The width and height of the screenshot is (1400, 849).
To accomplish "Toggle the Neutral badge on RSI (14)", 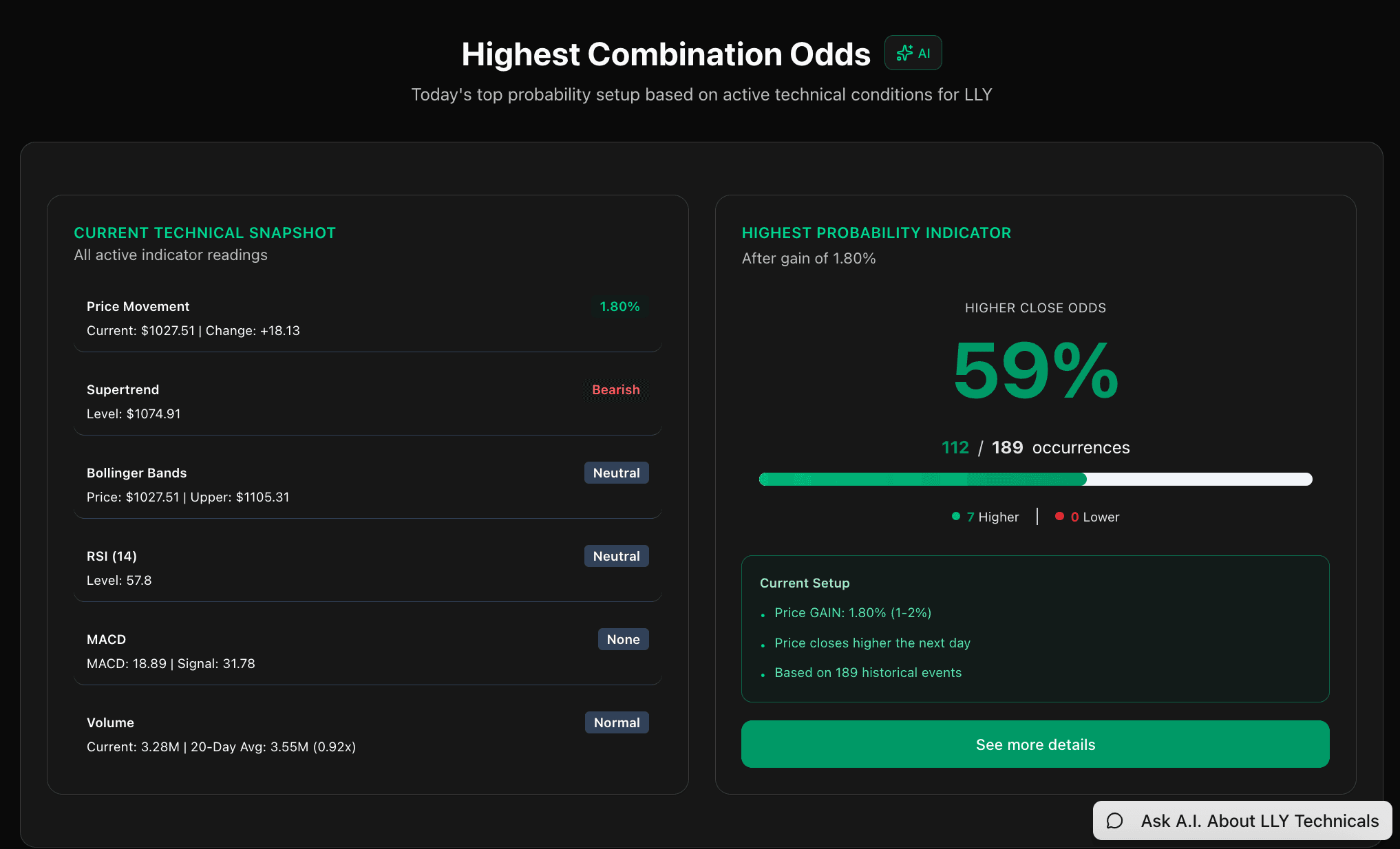I will (616, 556).
